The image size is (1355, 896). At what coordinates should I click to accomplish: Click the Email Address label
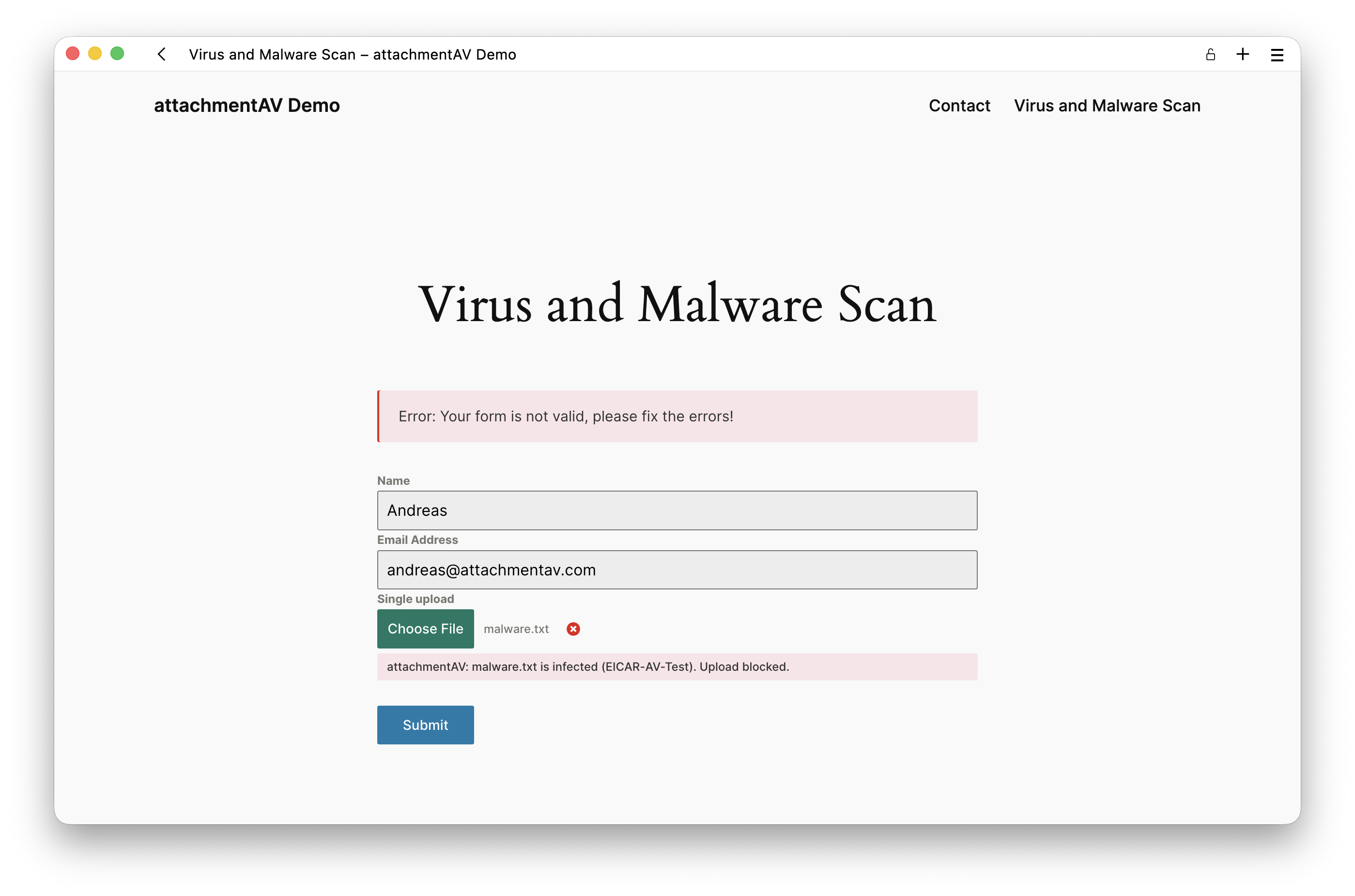(417, 540)
